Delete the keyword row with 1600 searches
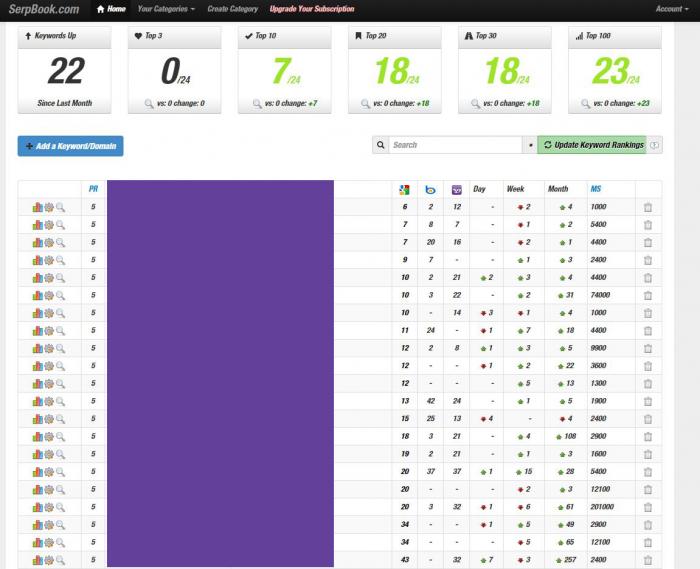Image resolution: width=700 pixels, height=569 pixels. click(x=648, y=454)
